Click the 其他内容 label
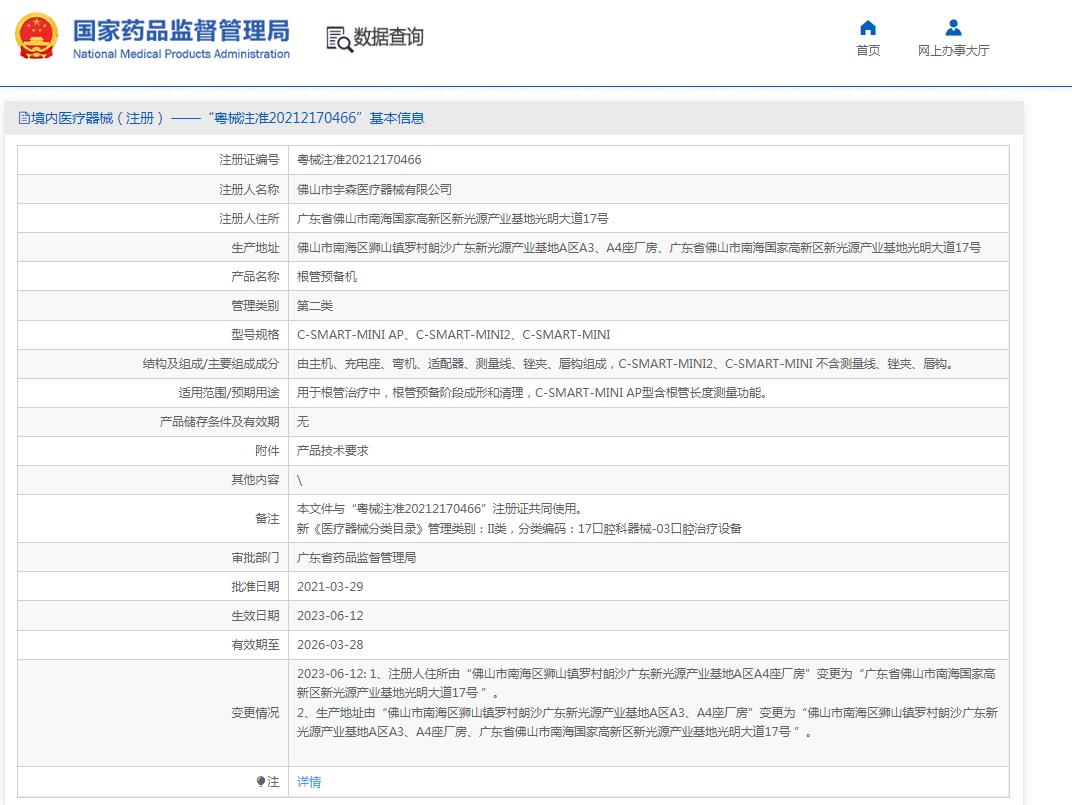 255,480
